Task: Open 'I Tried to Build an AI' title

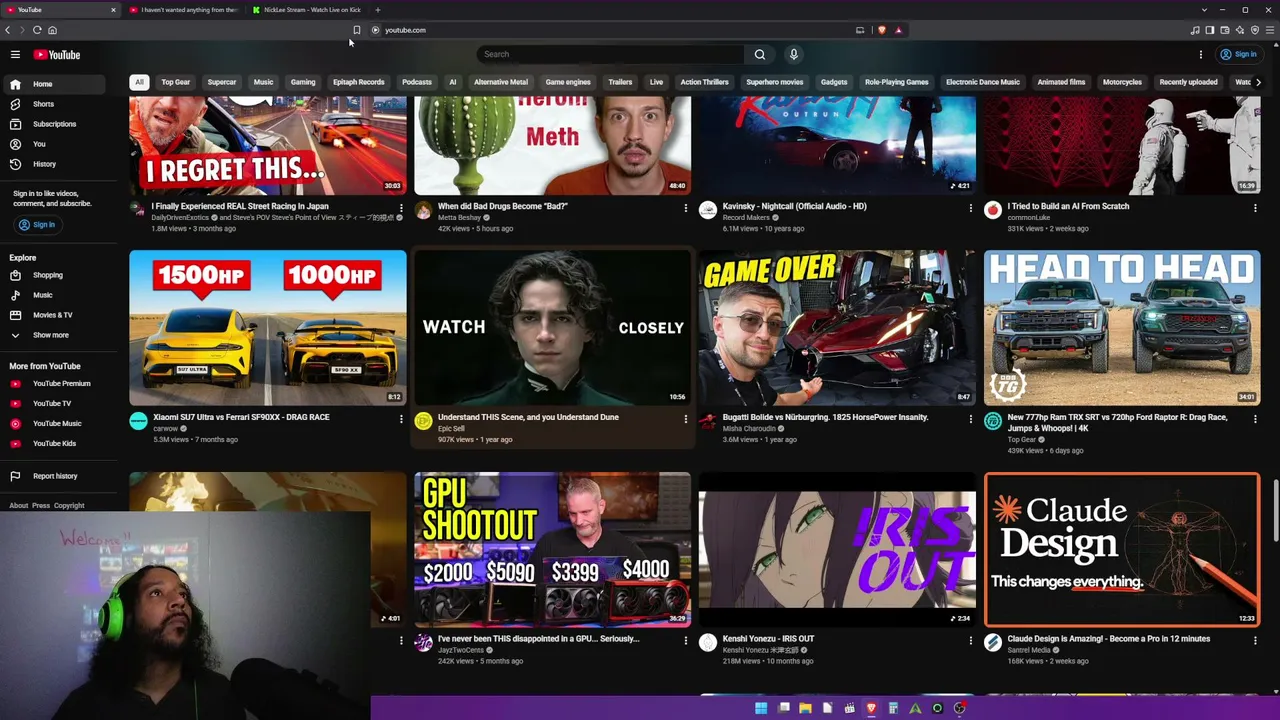Action: pyautogui.click(x=1068, y=206)
